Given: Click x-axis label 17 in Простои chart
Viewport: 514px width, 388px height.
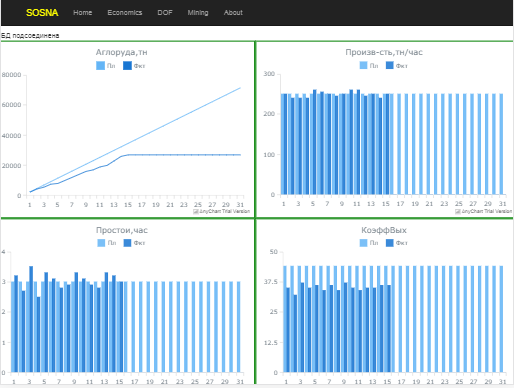Looking at the screenshot, I should [135, 382].
